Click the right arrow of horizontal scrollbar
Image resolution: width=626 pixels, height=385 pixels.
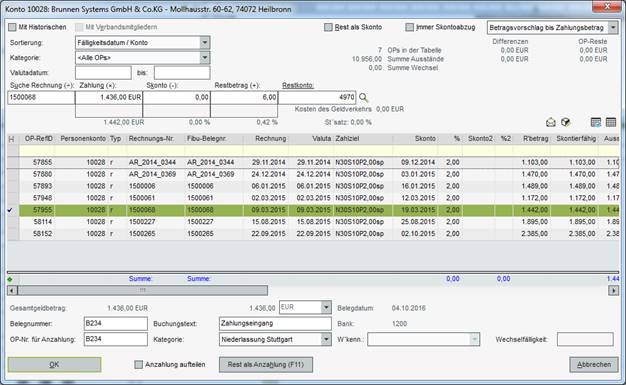pos(613,290)
